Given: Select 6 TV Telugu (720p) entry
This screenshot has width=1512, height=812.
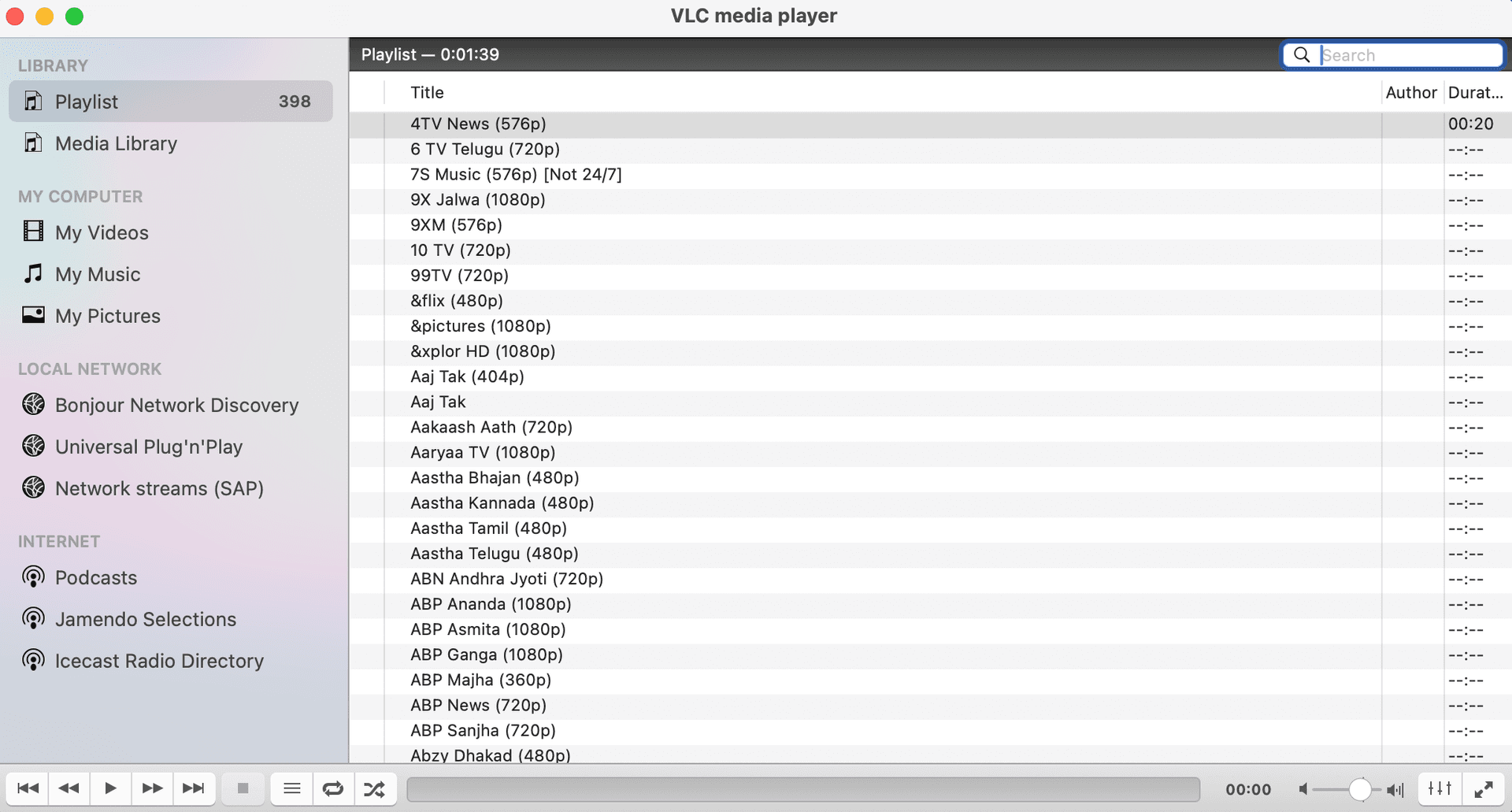Looking at the screenshot, I should coord(930,150).
